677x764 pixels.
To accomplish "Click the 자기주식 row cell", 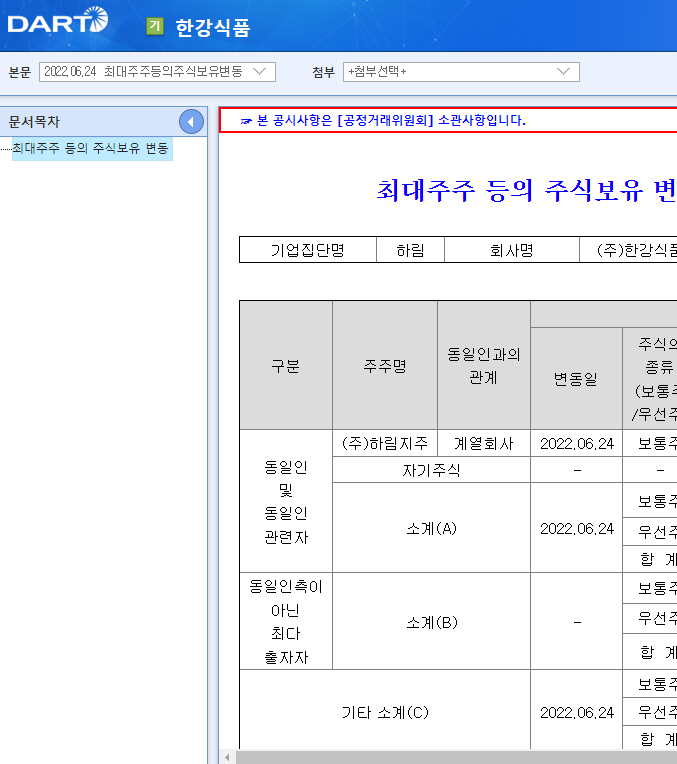I will click(x=431, y=470).
